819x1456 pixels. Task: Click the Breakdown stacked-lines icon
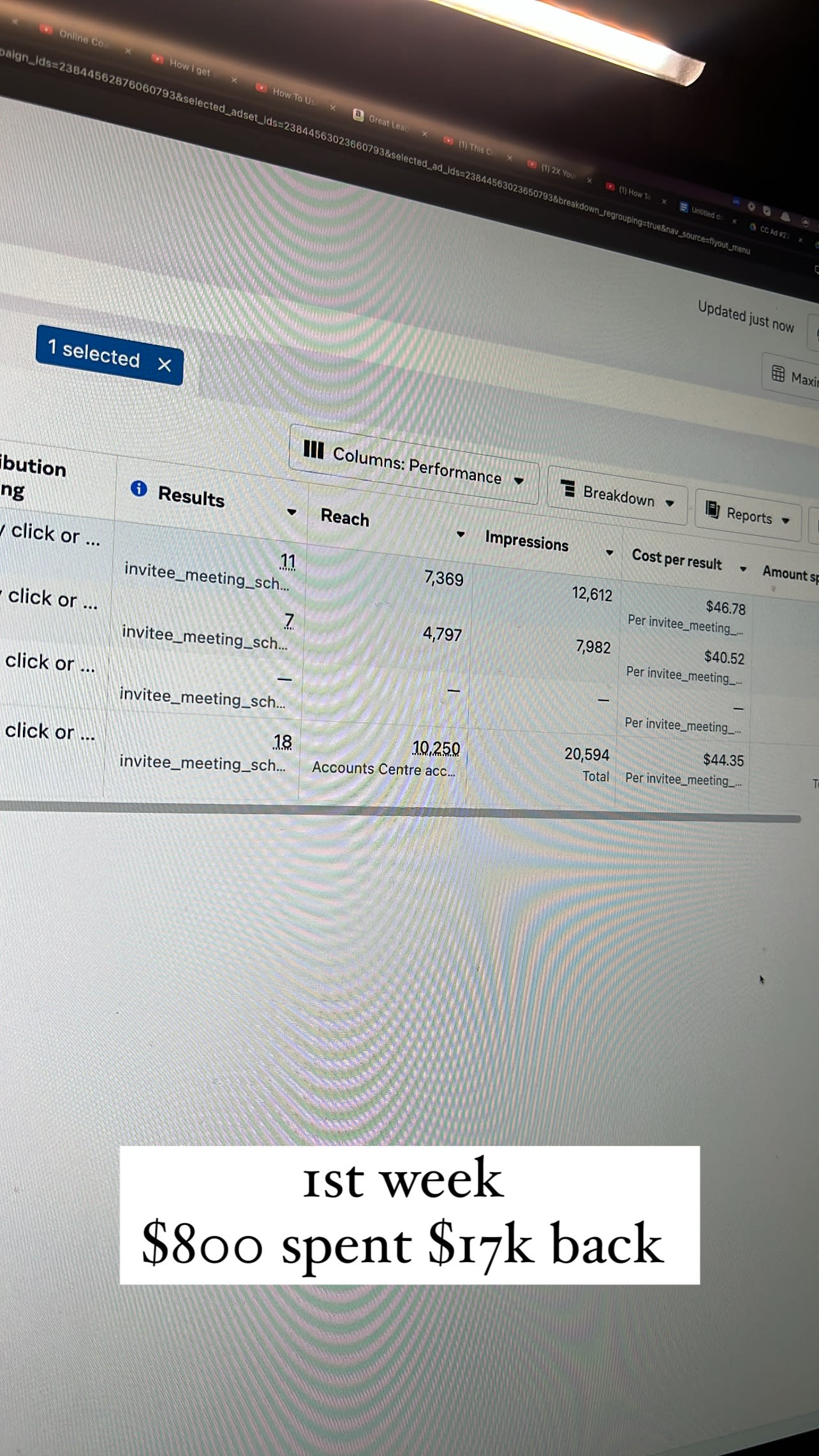point(568,488)
